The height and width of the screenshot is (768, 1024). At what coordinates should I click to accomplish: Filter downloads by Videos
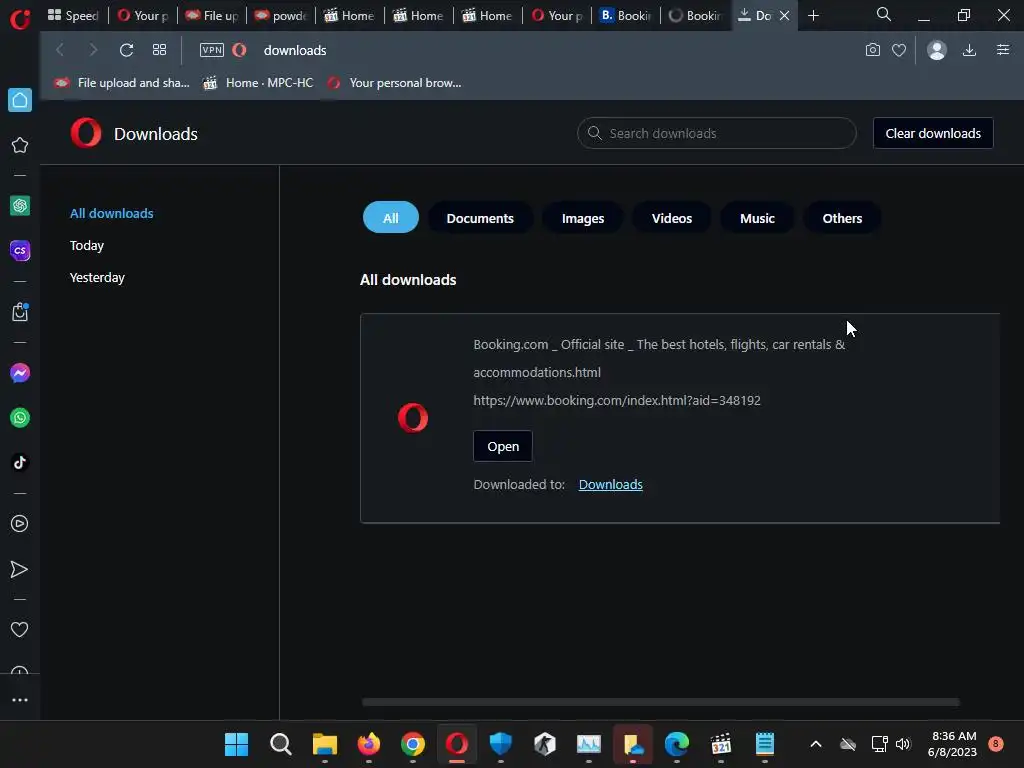[x=671, y=218]
